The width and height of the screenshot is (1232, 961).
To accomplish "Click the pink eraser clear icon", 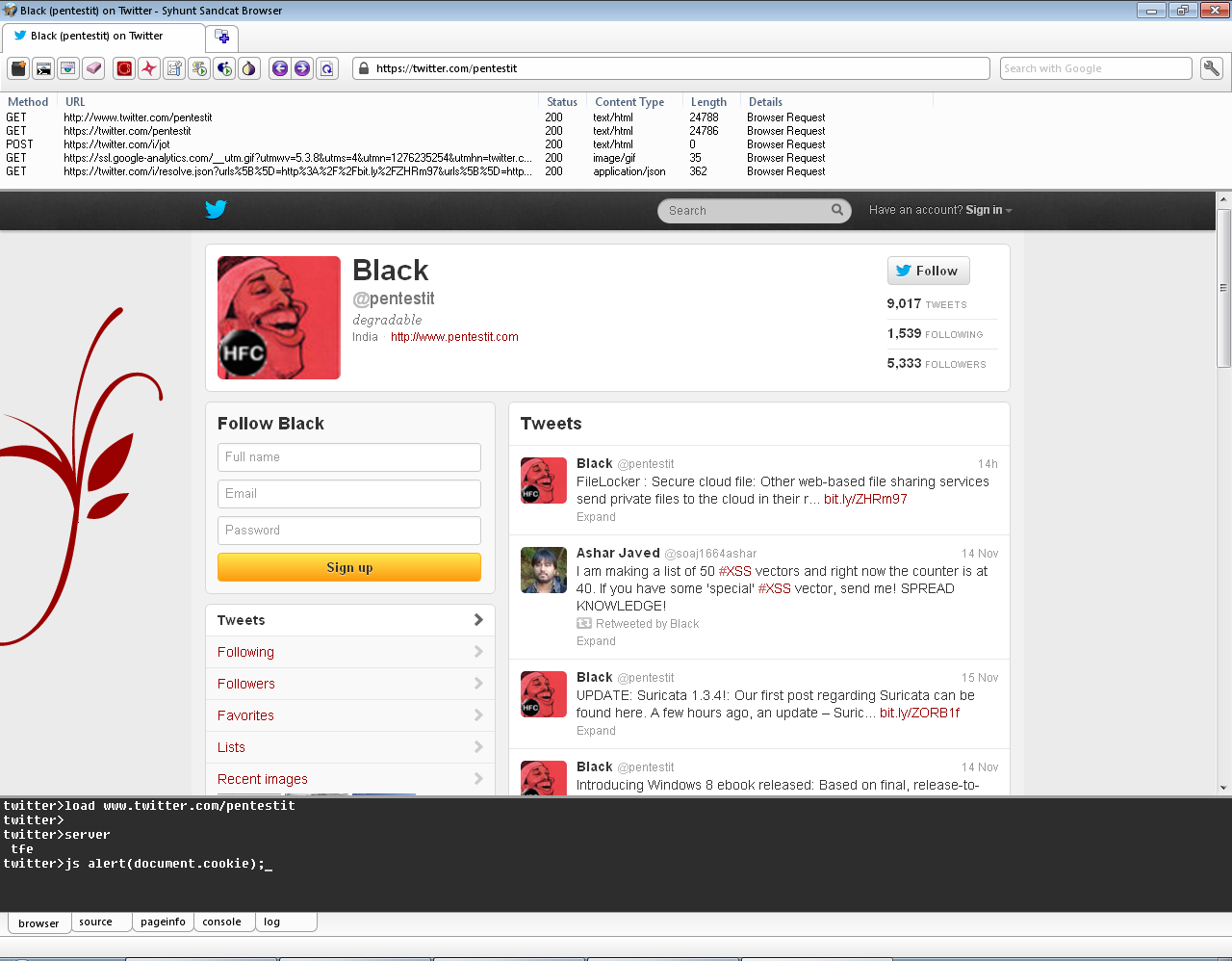I will [x=93, y=68].
